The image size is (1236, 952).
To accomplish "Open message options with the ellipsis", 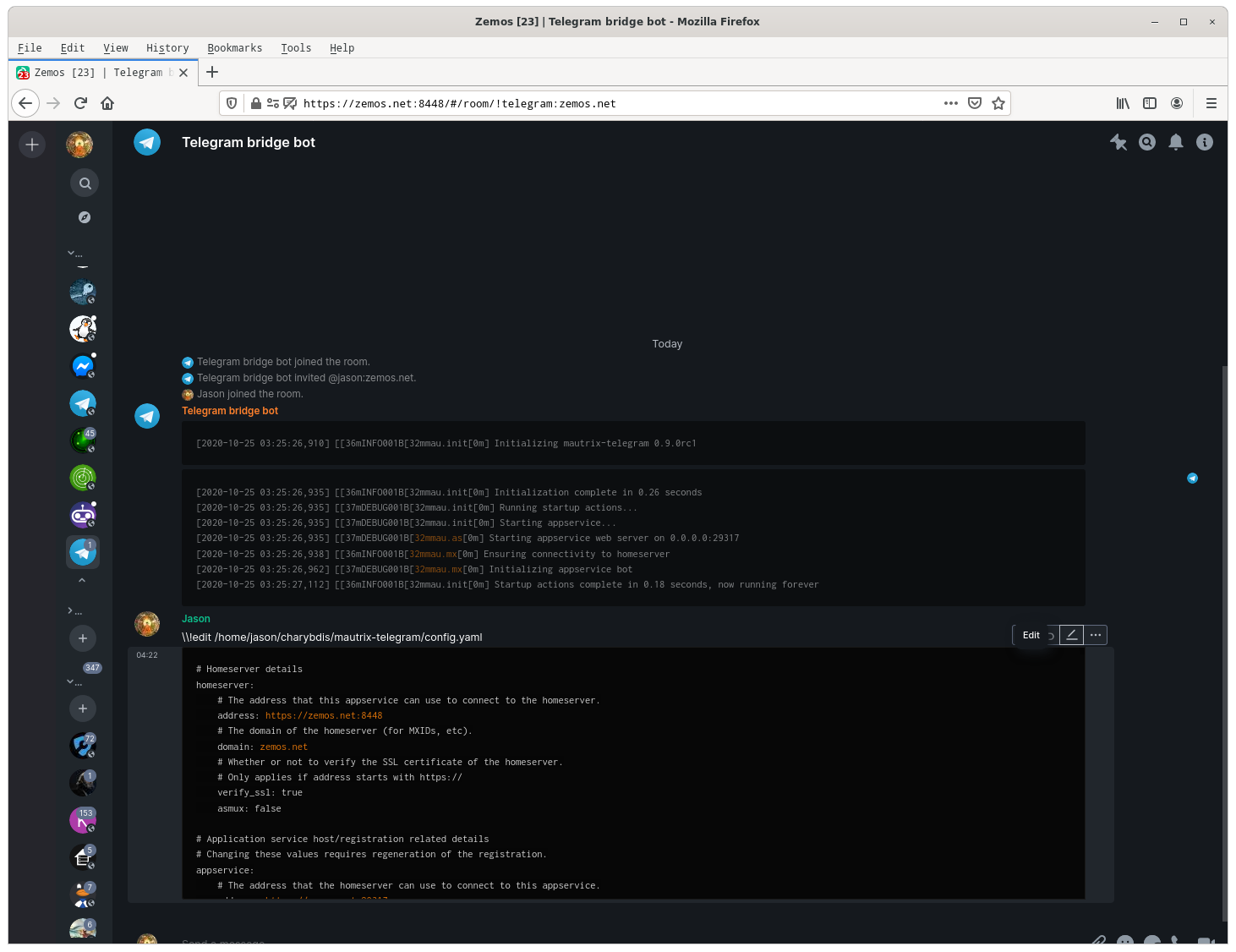I will pyautogui.click(x=1095, y=634).
